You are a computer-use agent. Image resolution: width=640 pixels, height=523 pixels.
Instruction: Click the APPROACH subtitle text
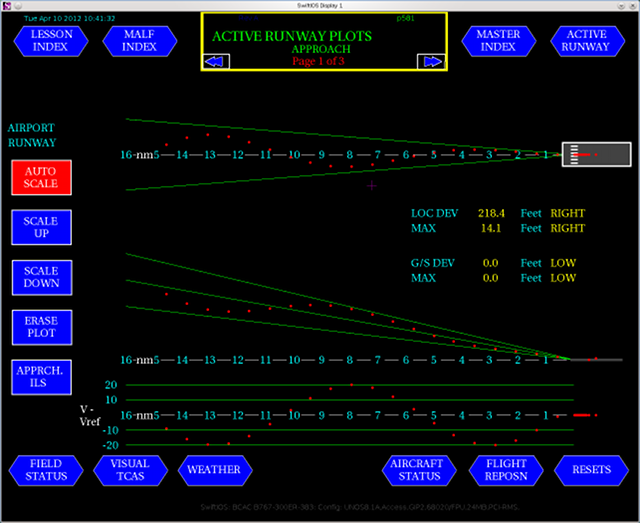(x=321, y=49)
